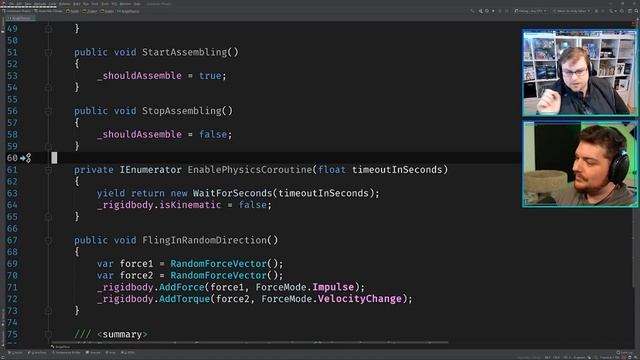The width and height of the screenshot is (640, 360).
Task: Open the Refactor menu
Action: click(x=64, y=4)
